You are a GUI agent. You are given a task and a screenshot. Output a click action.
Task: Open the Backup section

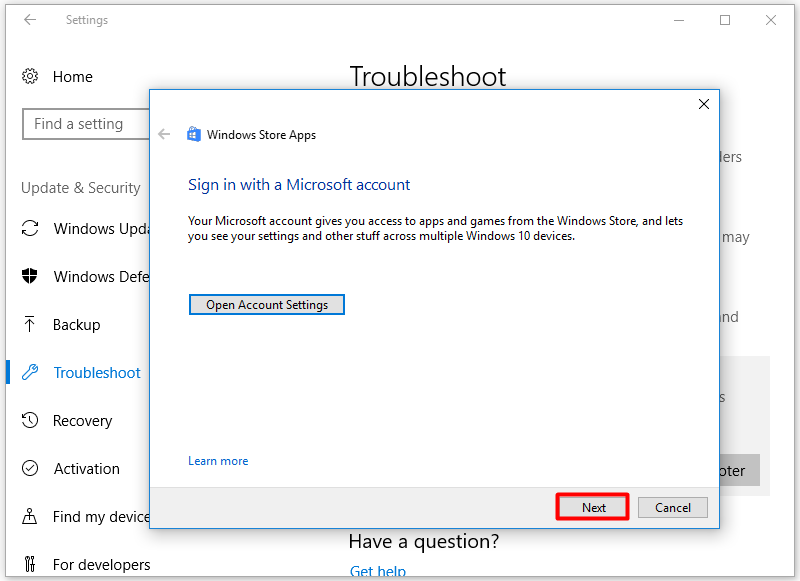point(77,324)
